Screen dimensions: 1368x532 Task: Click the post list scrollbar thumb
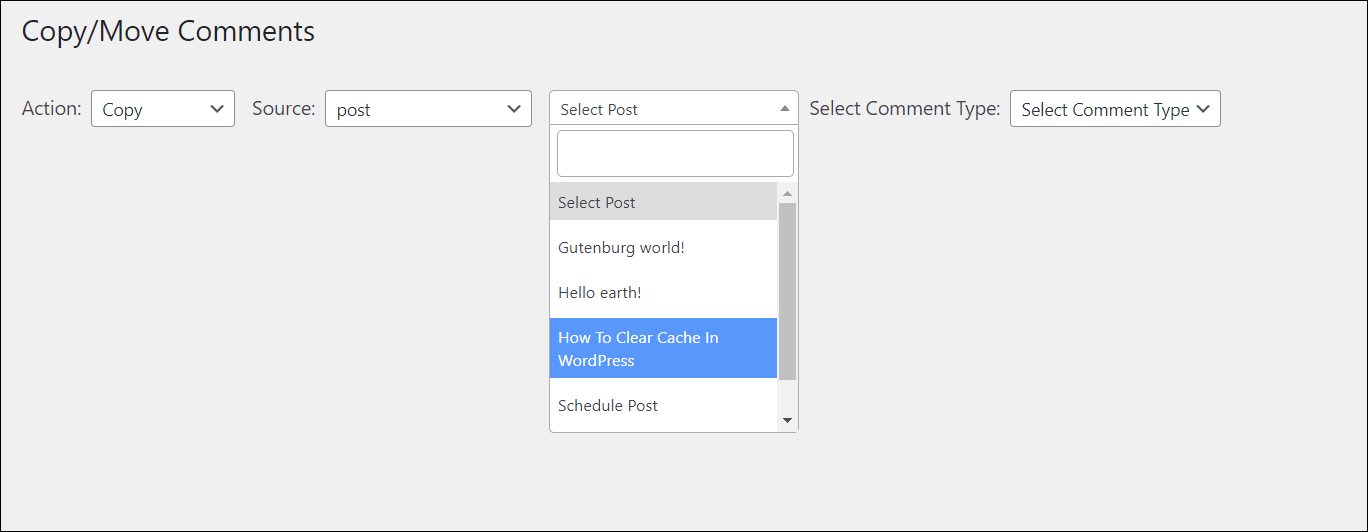(x=787, y=290)
